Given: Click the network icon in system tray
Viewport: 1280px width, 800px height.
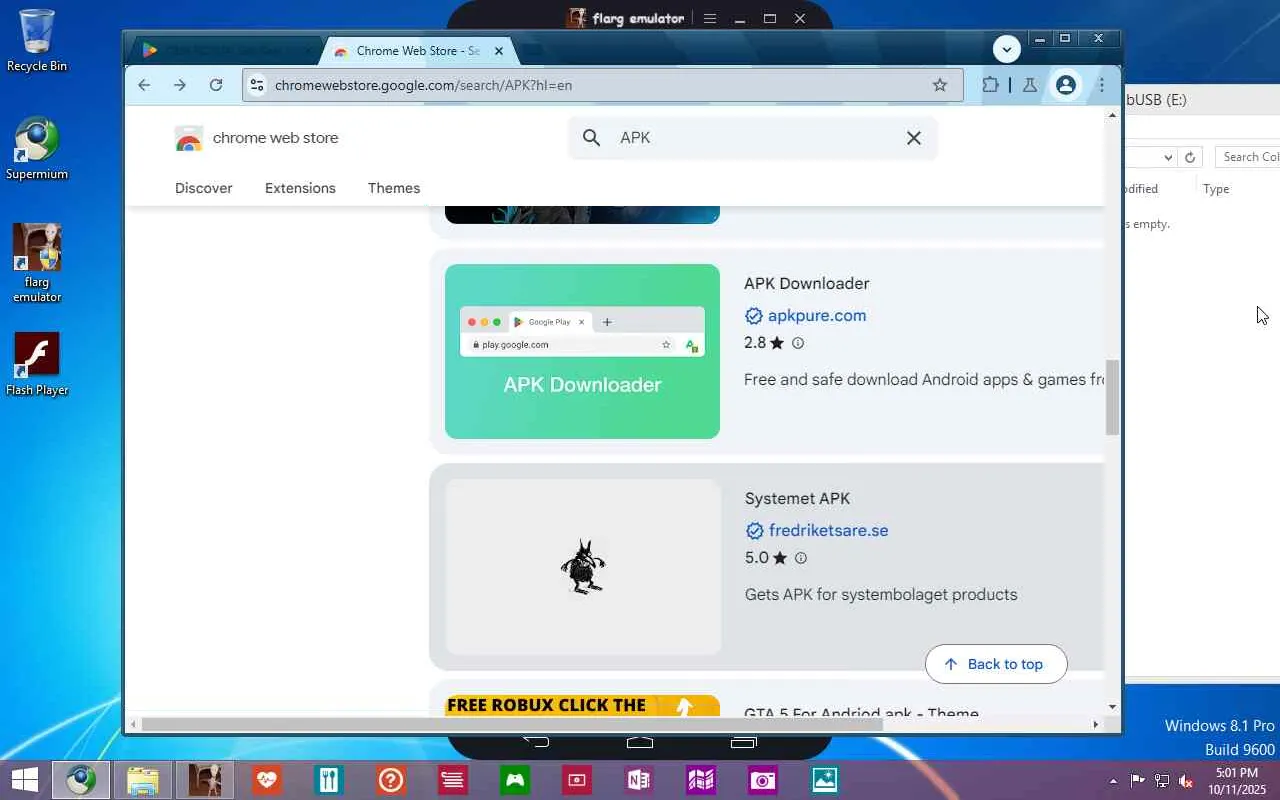Looking at the screenshot, I should pos(1162,781).
